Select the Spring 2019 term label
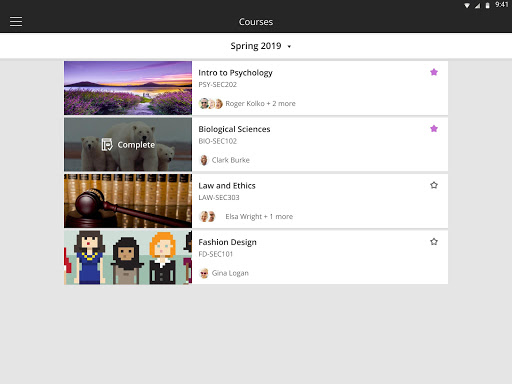512x384 pixels. coord(256,46)
